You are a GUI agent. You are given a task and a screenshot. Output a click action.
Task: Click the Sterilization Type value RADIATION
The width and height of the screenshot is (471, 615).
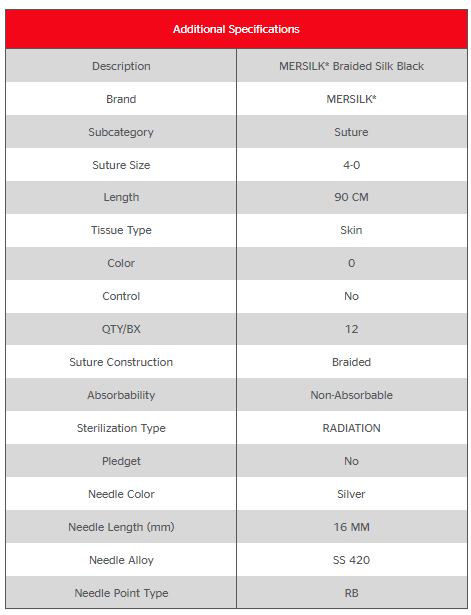(351, 428)
